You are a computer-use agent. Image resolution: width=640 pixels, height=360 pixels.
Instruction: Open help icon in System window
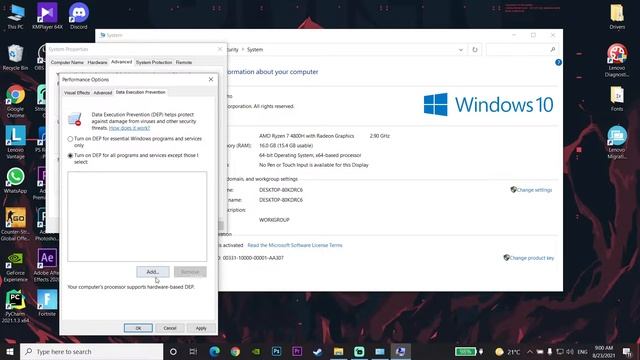click(x=558, y=62)
